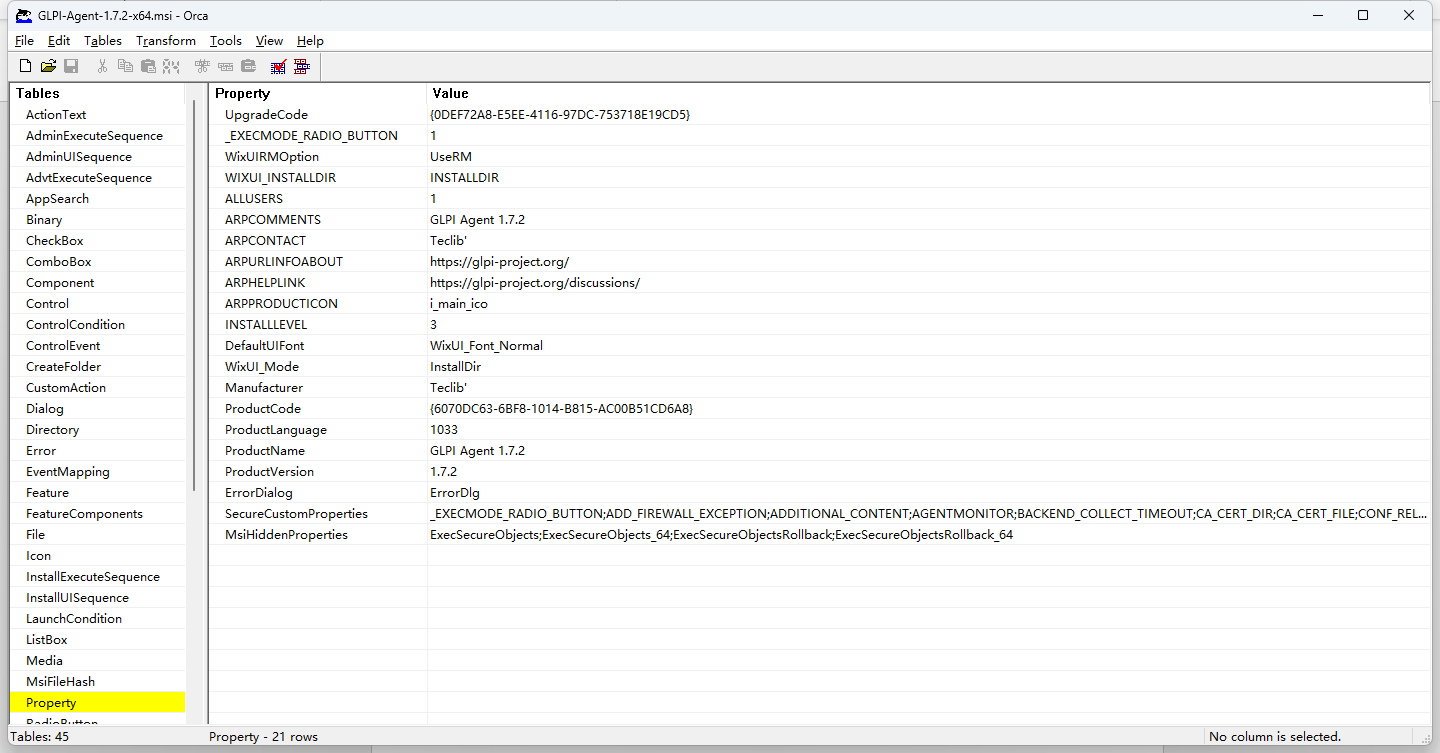Image resolution: width=1440 pixels, height=753 pixels.
Task: Click the Copy Row toolbar icon
Action: [x=225, y=66]
